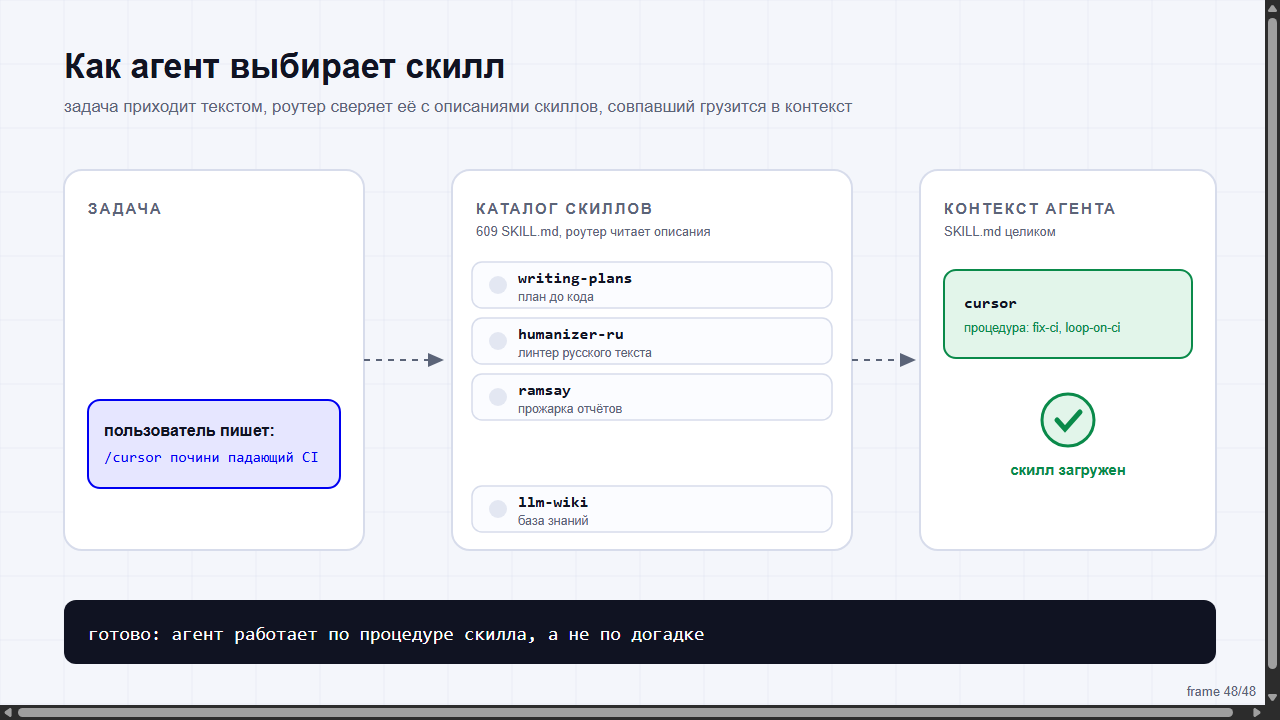Open the cursor skill card

tap(1068, 314)
